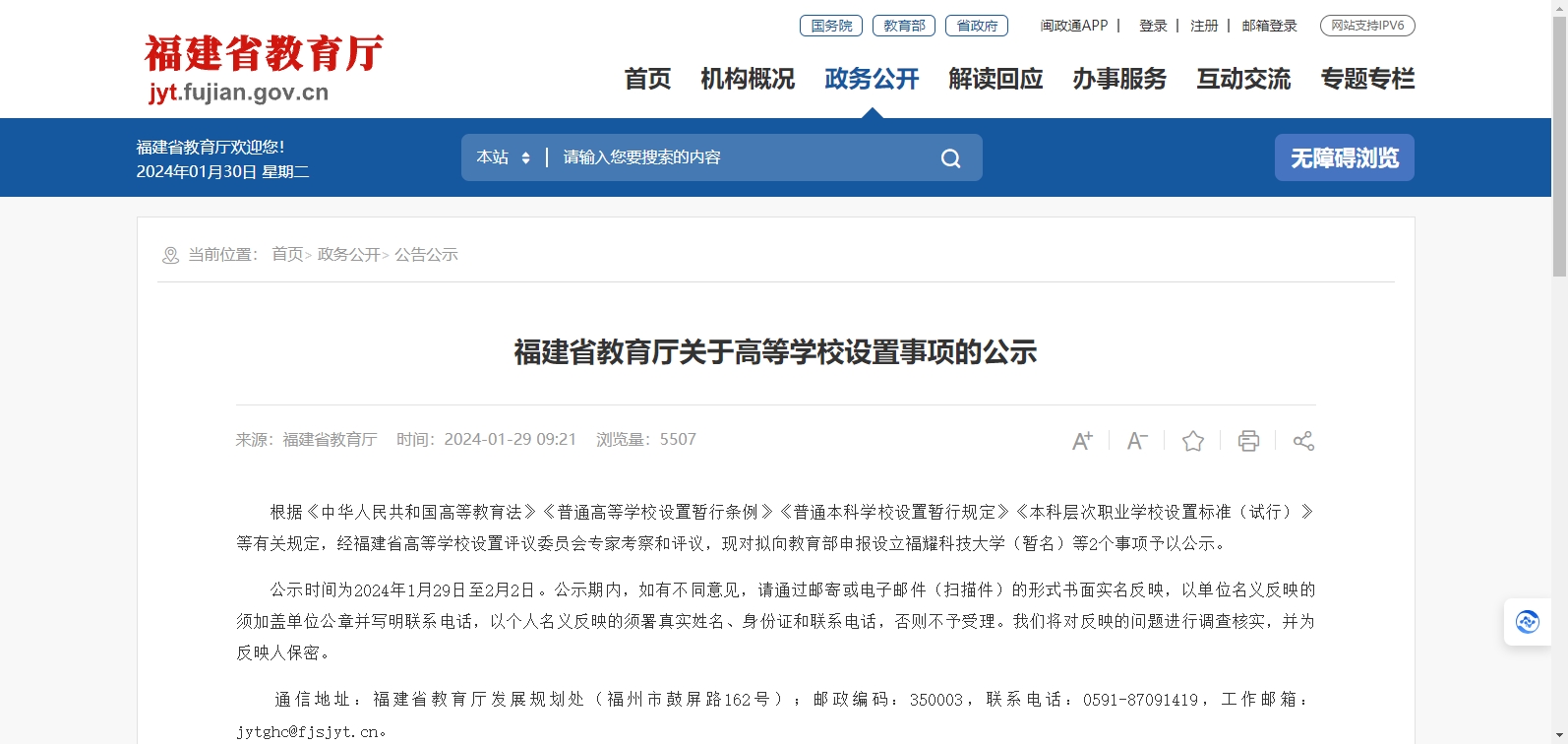Click the 无障碍浏览 button
The image size is (1568, 744).
pos(1344,157)
